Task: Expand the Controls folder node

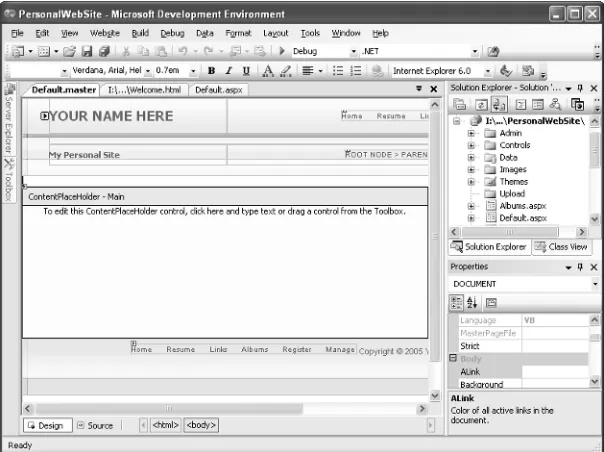Action: tap(471, 145)
